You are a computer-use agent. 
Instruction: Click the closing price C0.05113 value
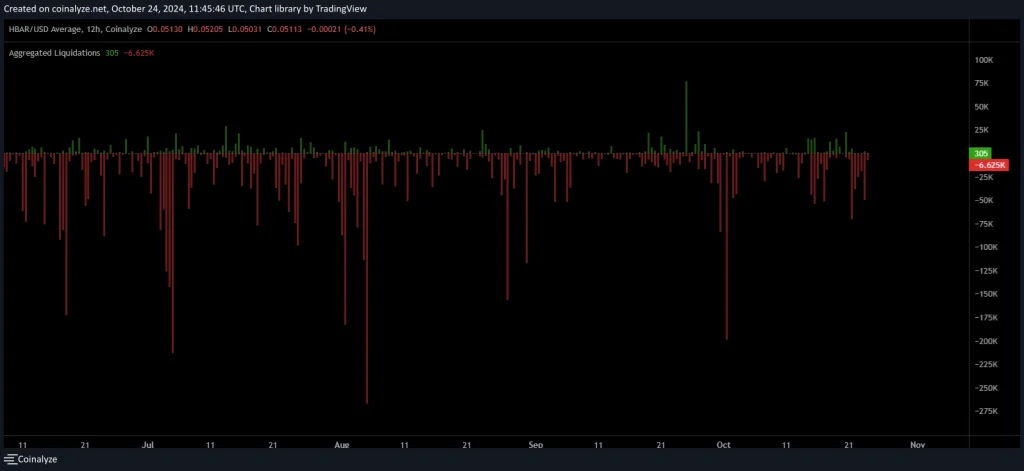pos(285,29)
